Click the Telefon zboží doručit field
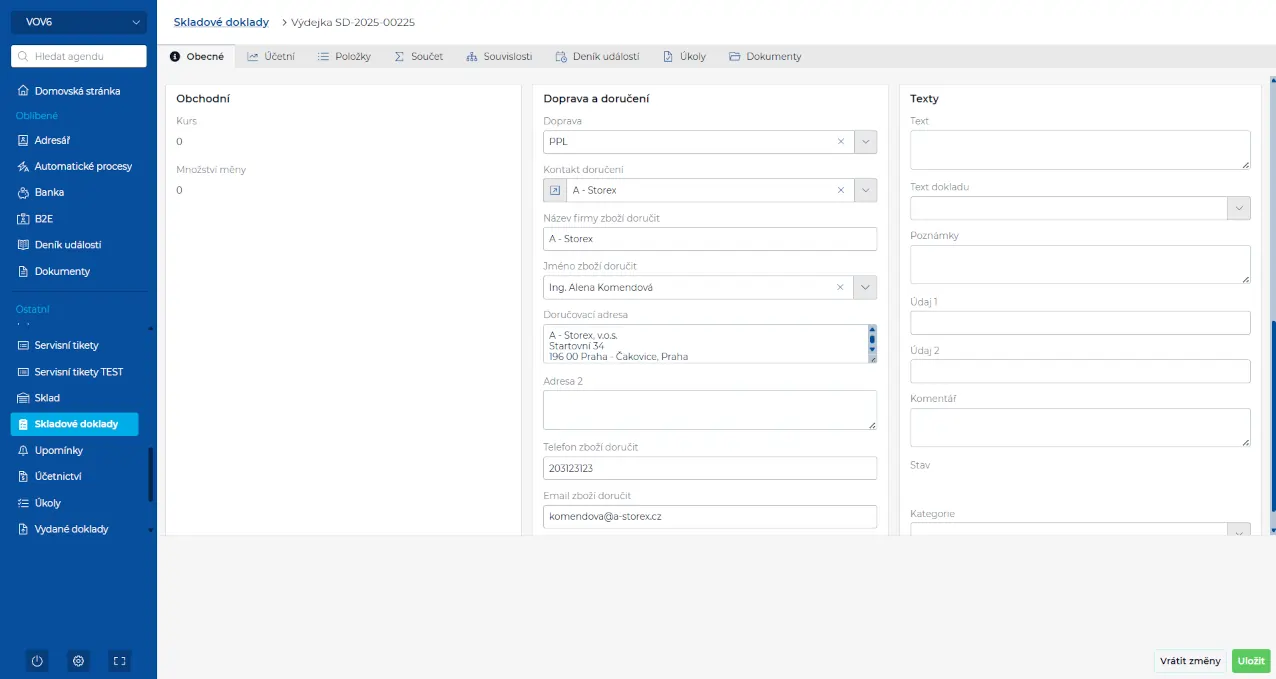The height and width of the screenshot is (679, 1276). point(709,468)
